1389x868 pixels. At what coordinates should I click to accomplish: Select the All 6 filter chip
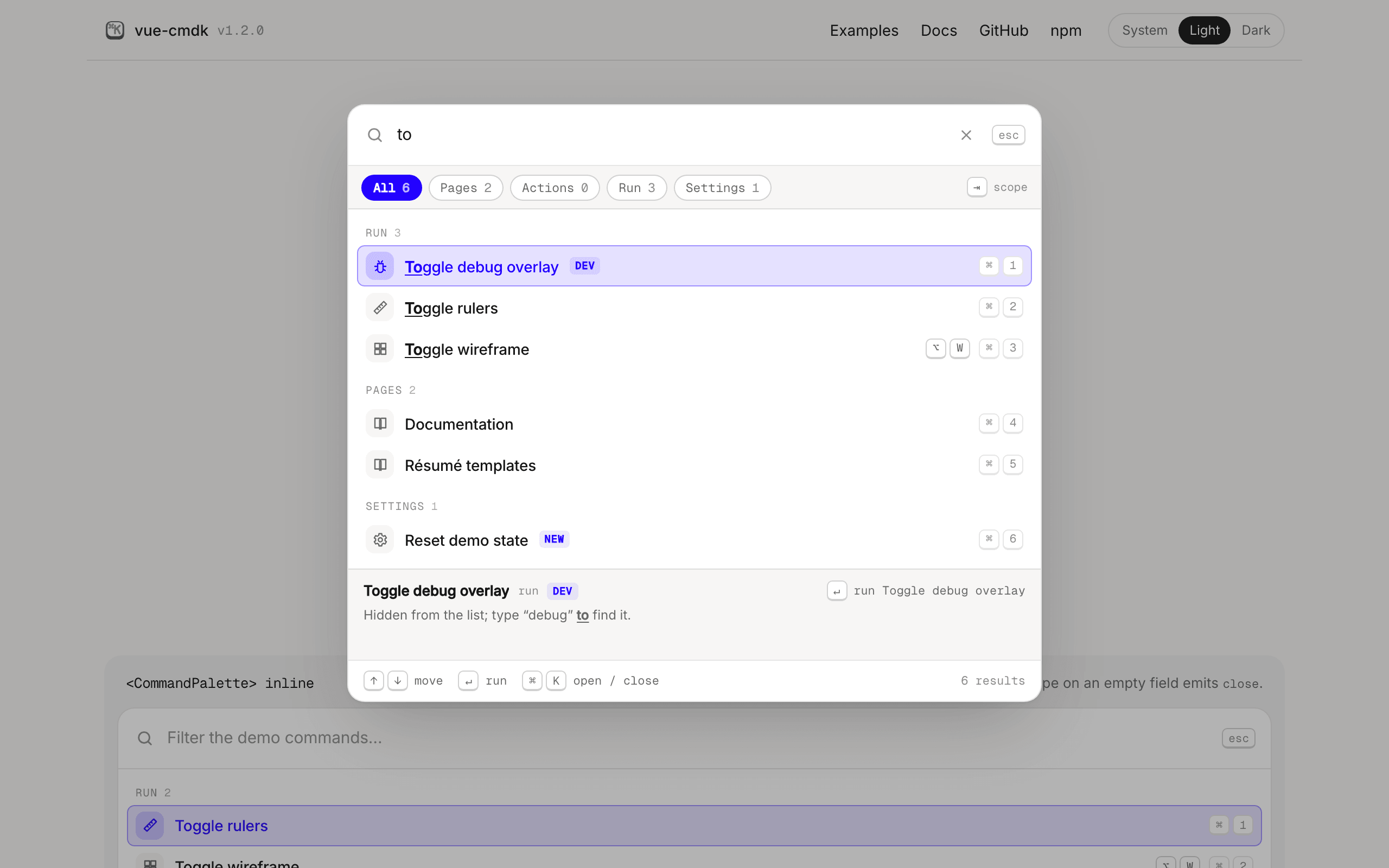[x=391, y=188]
